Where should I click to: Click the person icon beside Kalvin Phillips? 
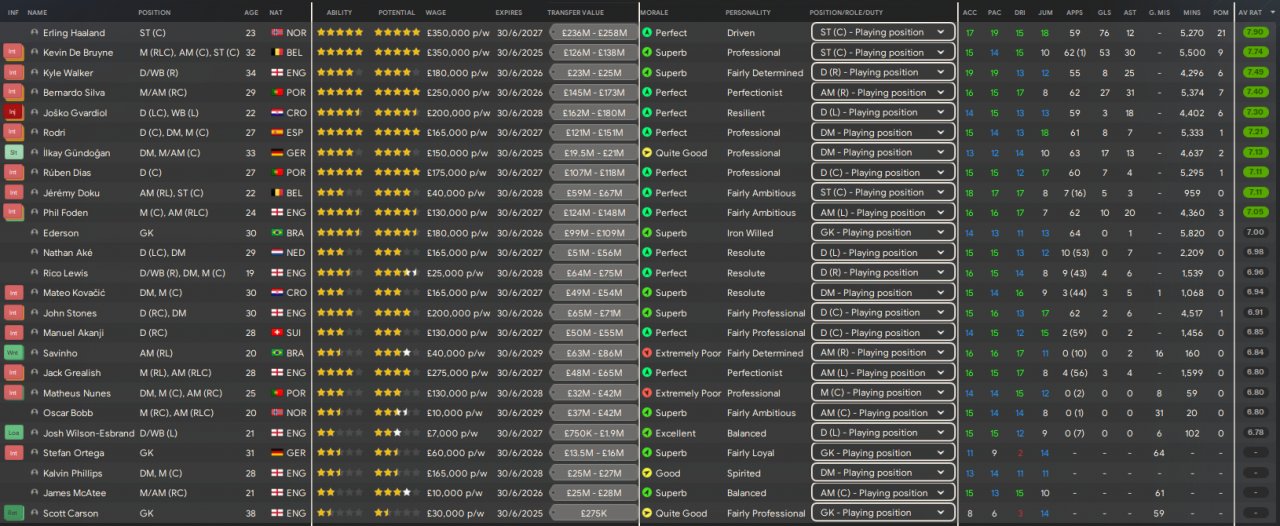(x=35, y=472)
